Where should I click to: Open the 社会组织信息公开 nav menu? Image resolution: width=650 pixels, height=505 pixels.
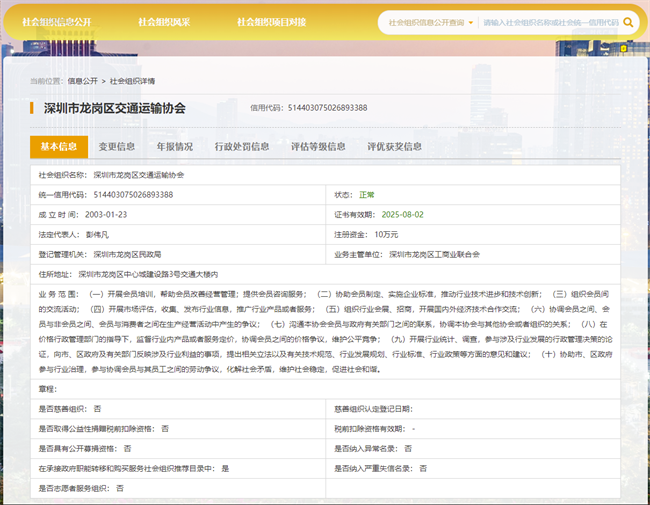coord(56,22)
